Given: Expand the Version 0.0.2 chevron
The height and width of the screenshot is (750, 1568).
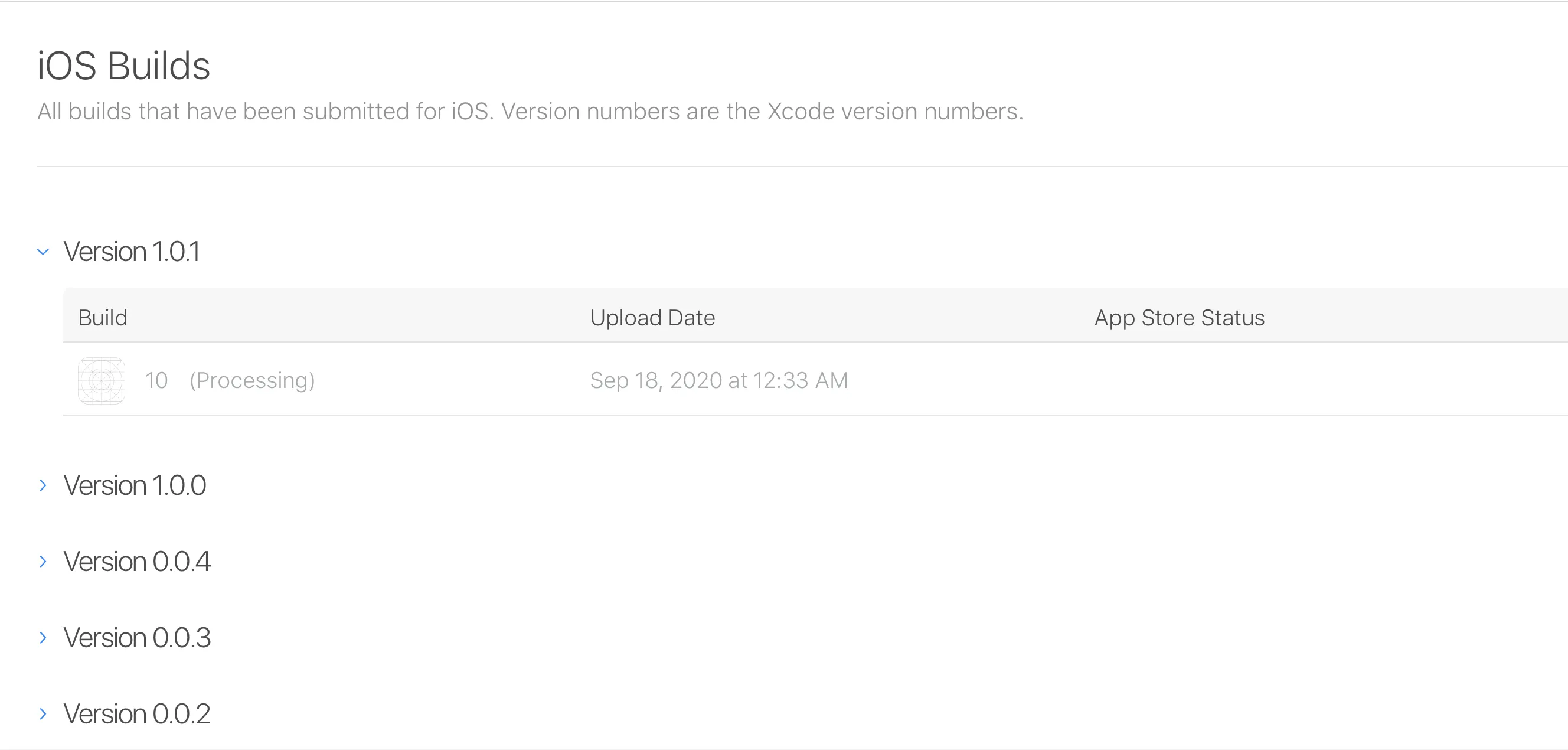Looking at the screenshot, I should tap(43, 713).
